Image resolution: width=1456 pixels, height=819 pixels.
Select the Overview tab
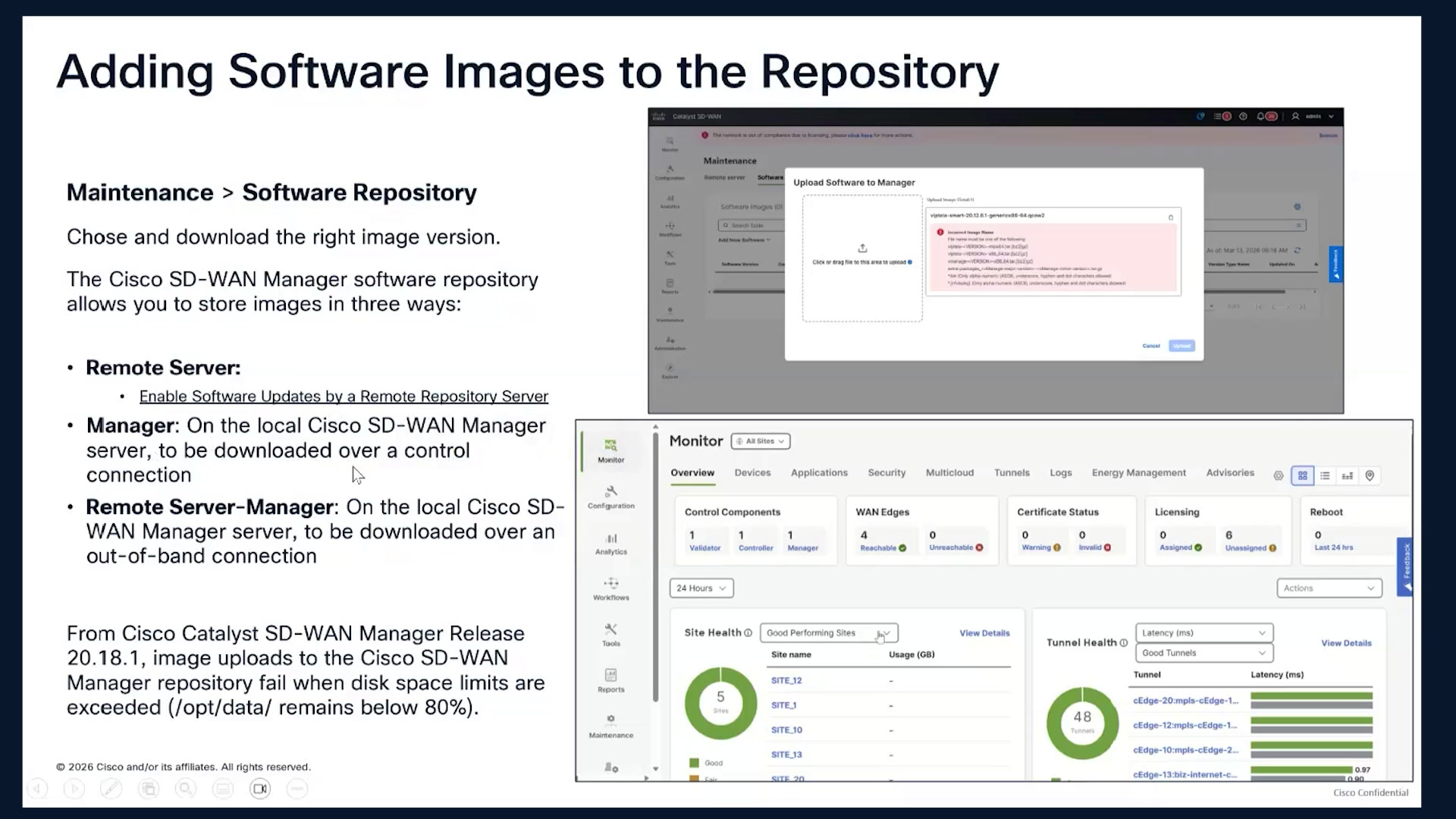click(692, 472)
